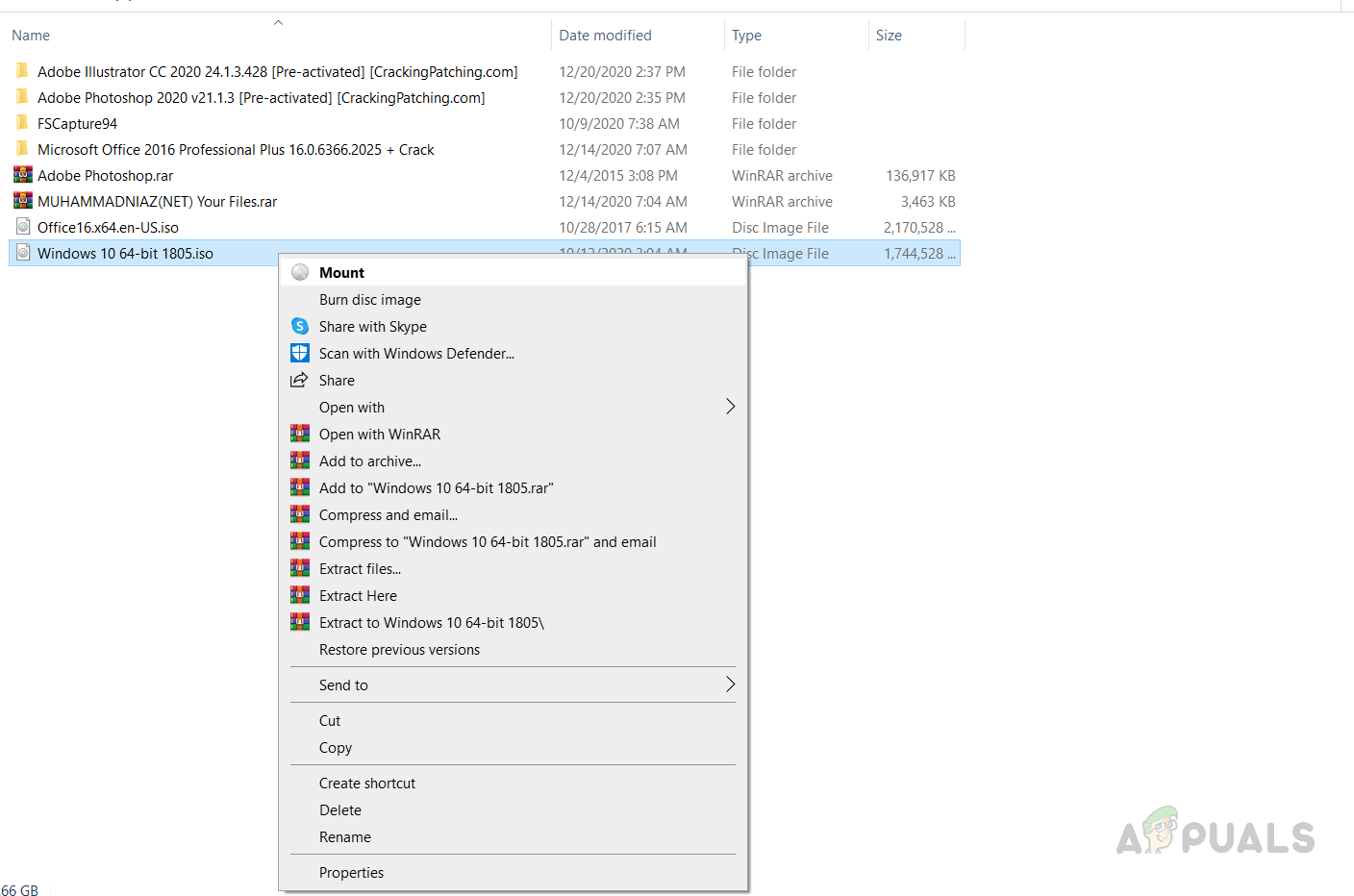Click the disc icon of Windows 10 64-bit 1805.iso

pyautogui.click(x=23, y=253)
